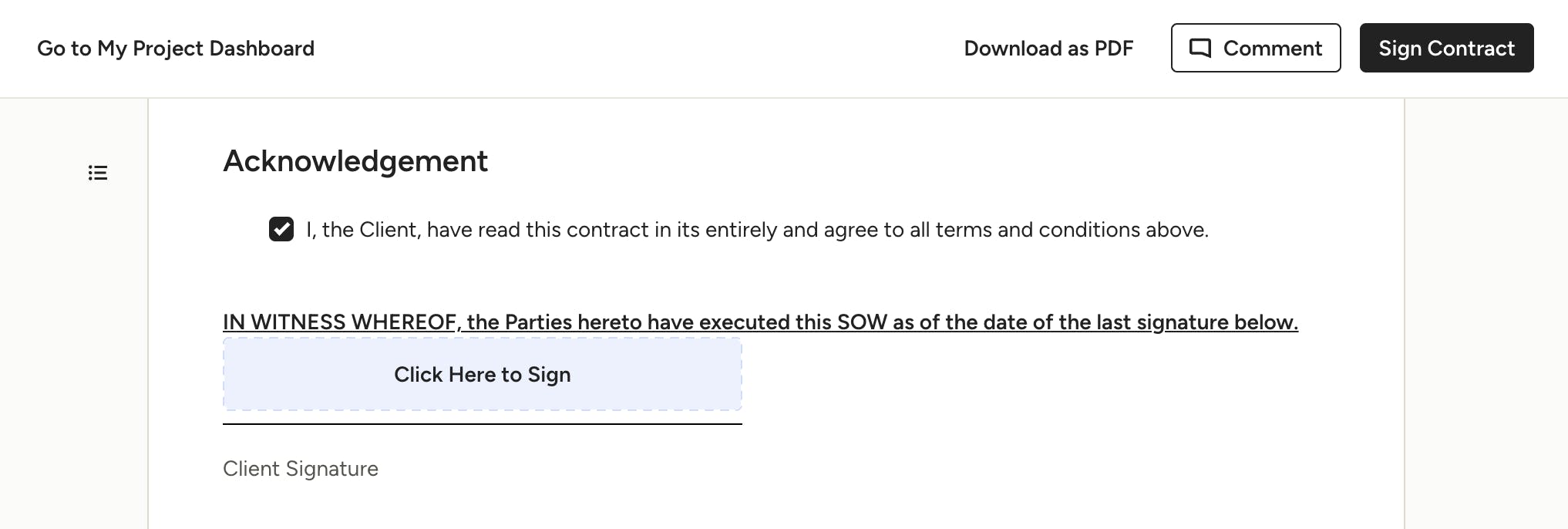Click the "Client Signature" label
Viewport: 1568px width, 529px height.
tap(301, 469)
